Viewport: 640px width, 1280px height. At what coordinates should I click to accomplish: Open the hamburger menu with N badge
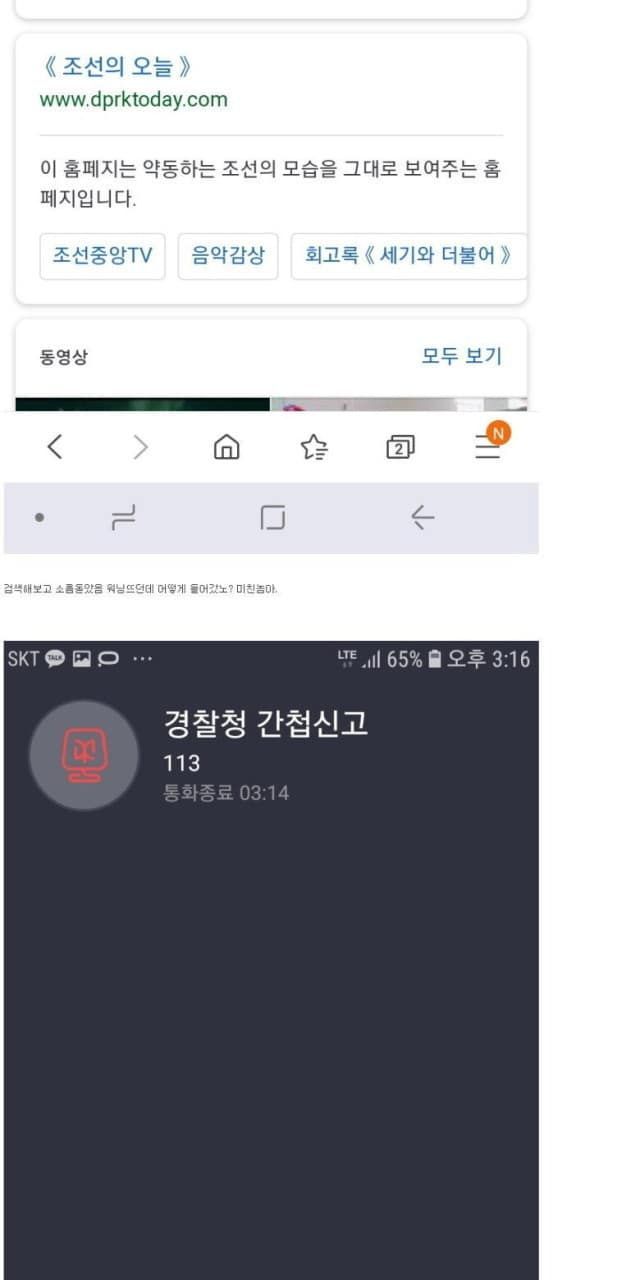click(489, 441)
